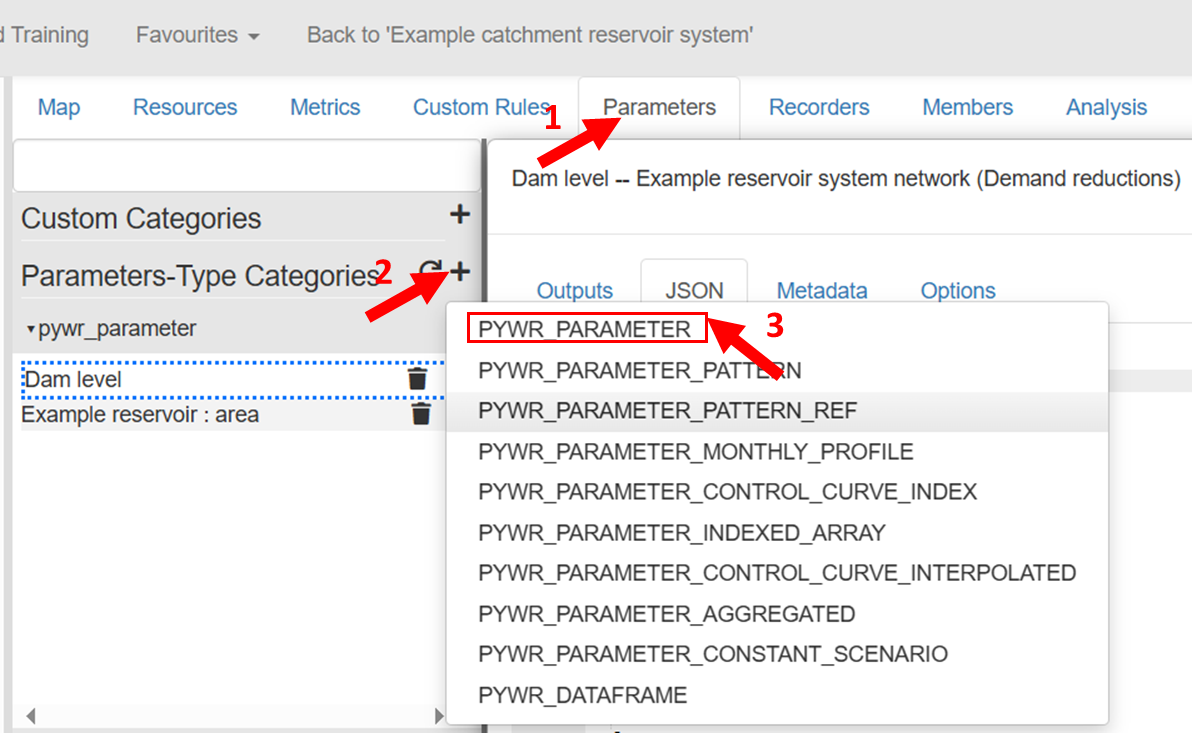Click the parameter search input field
Image resolution: width=1192 pixels, height=733 pixels.
[247, 166]
